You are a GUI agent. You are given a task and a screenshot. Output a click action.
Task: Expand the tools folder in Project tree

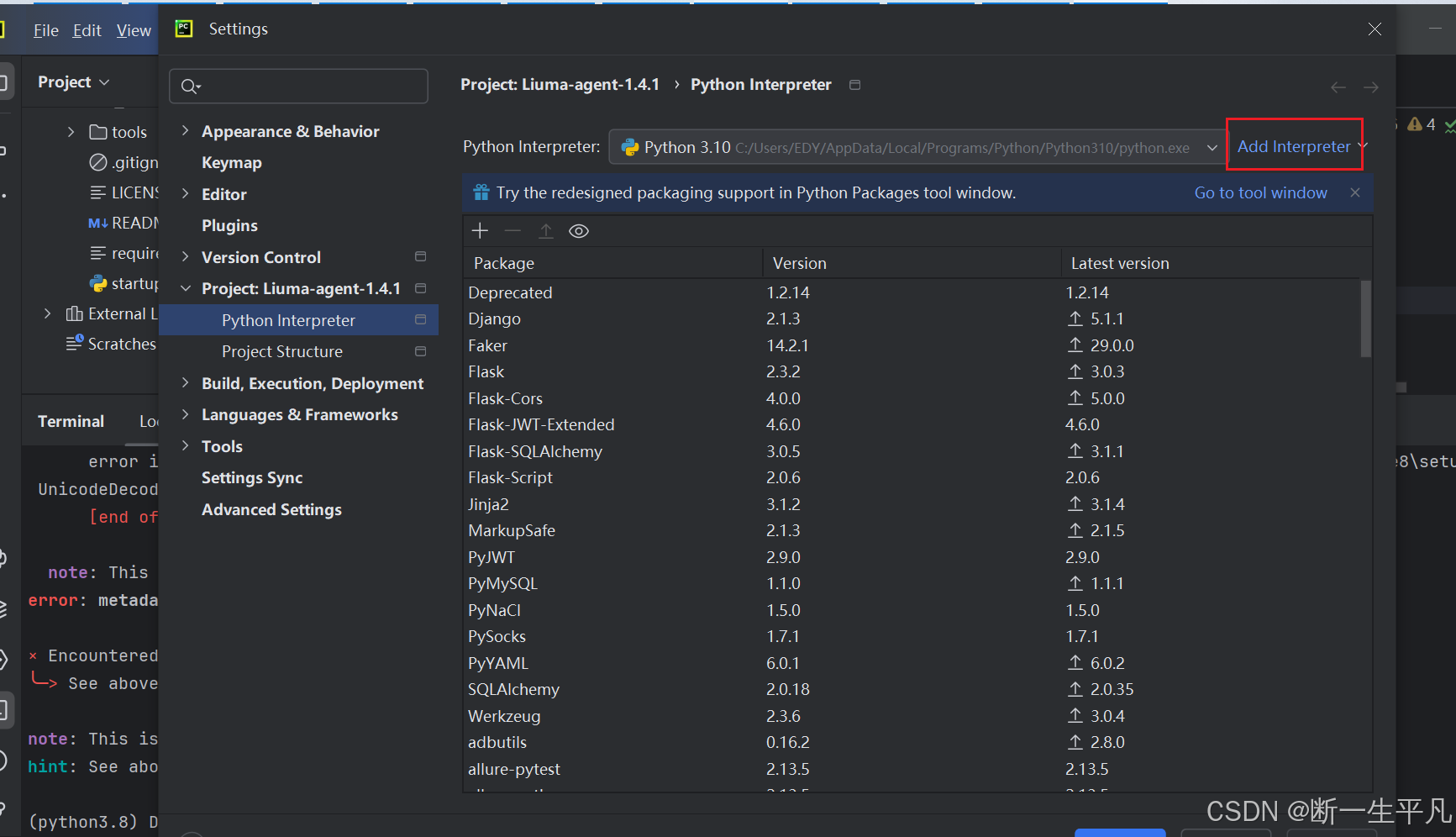click(x=71, y=132)
